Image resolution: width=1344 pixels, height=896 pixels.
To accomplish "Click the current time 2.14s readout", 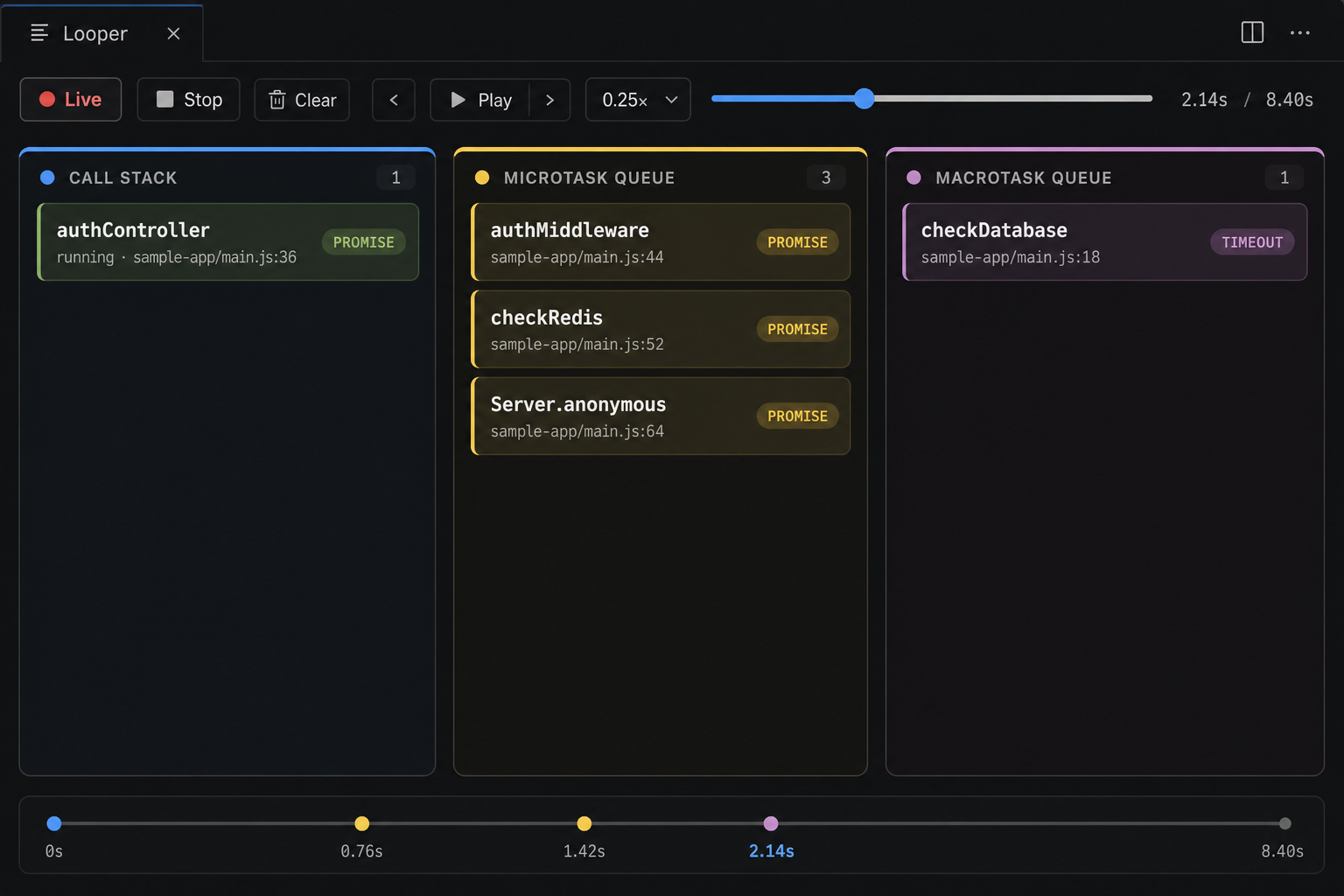I will [1204, 100].
